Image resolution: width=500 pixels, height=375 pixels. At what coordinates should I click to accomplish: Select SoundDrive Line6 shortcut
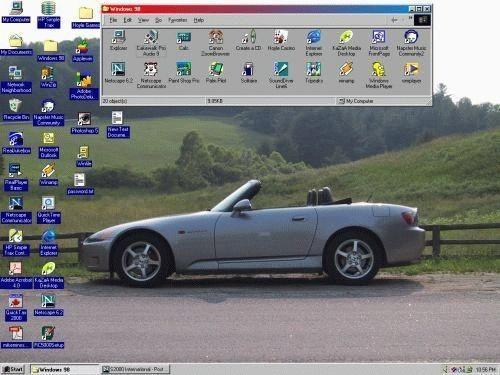click(281, 76)
